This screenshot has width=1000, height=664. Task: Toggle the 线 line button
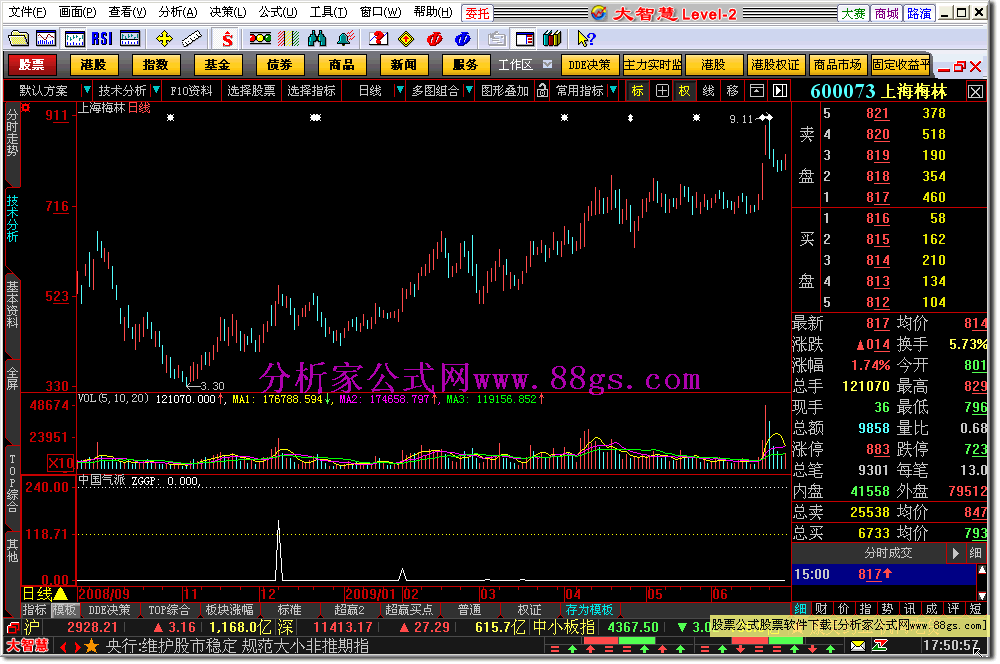click(709, 91)
